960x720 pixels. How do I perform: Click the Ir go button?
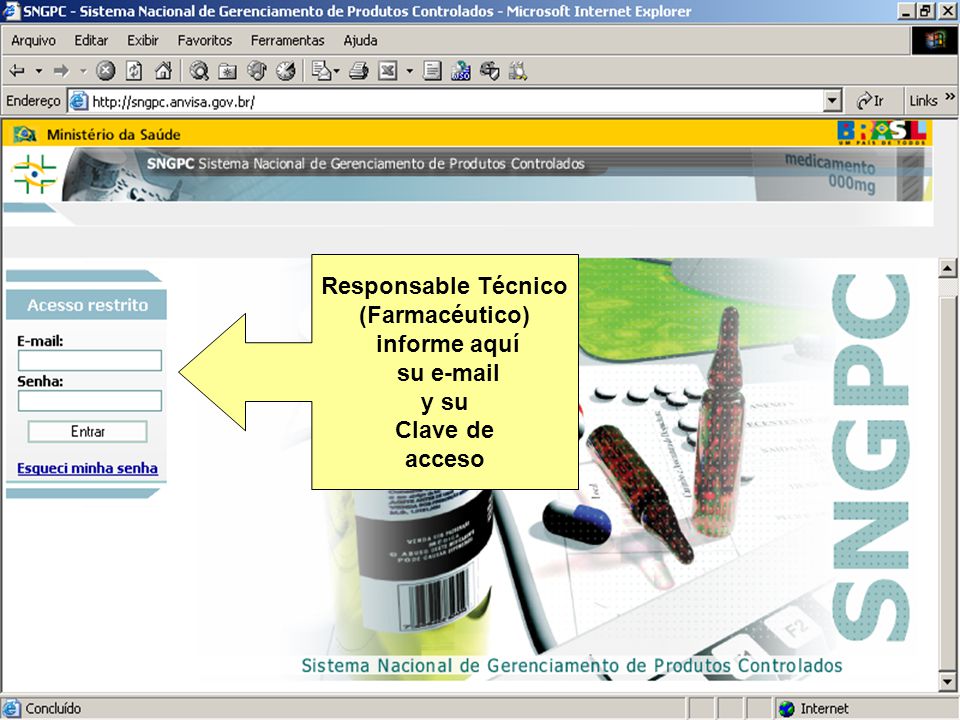pos(870,101)
